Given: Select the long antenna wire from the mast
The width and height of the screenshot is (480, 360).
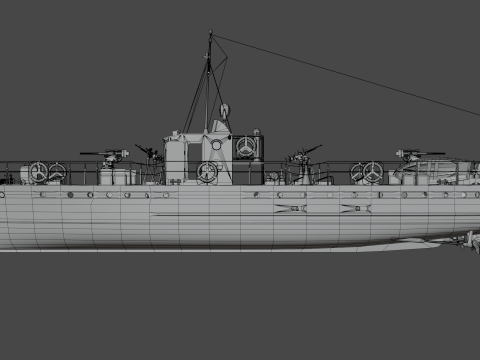Looking at the screenshot, I should 346,75.
